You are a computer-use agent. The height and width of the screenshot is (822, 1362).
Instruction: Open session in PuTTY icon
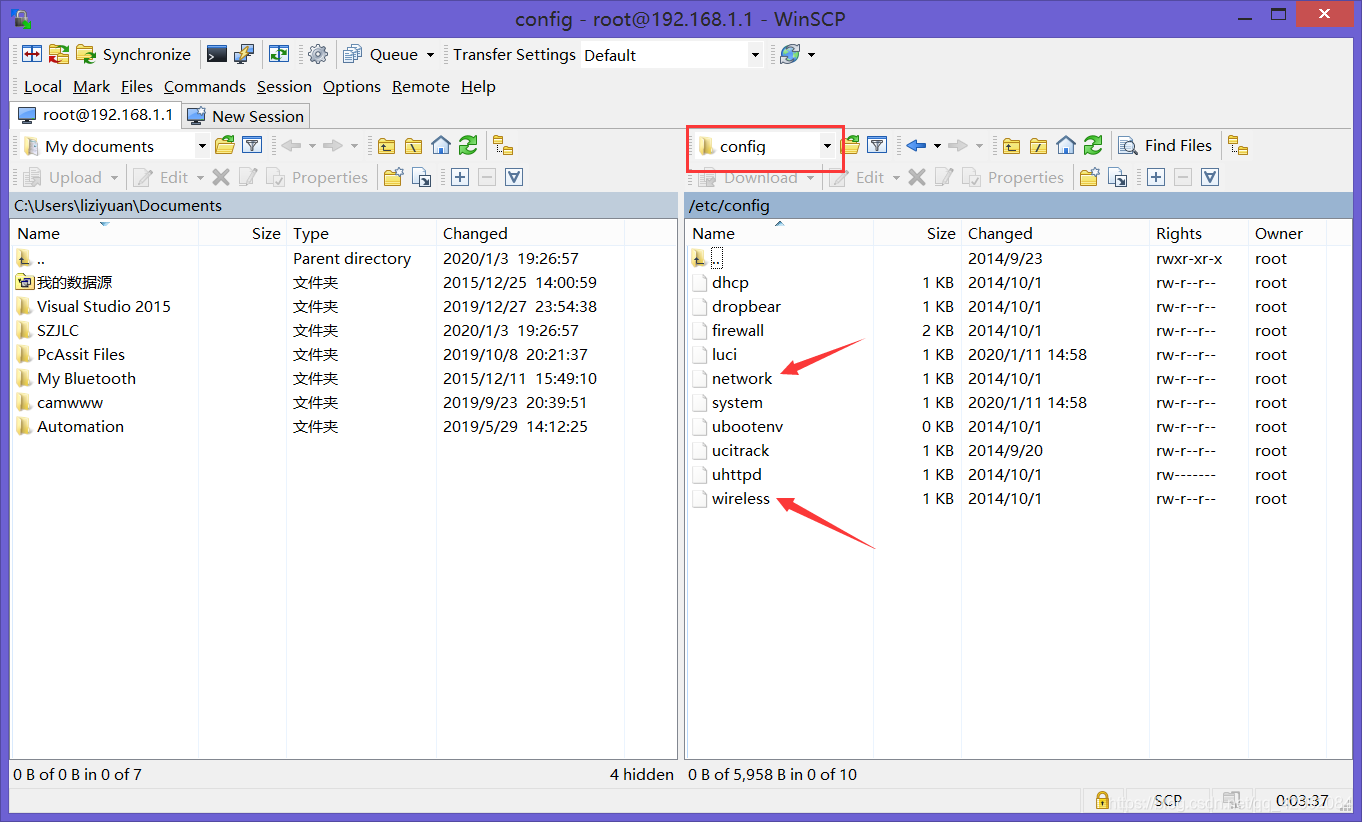(243, 54)
